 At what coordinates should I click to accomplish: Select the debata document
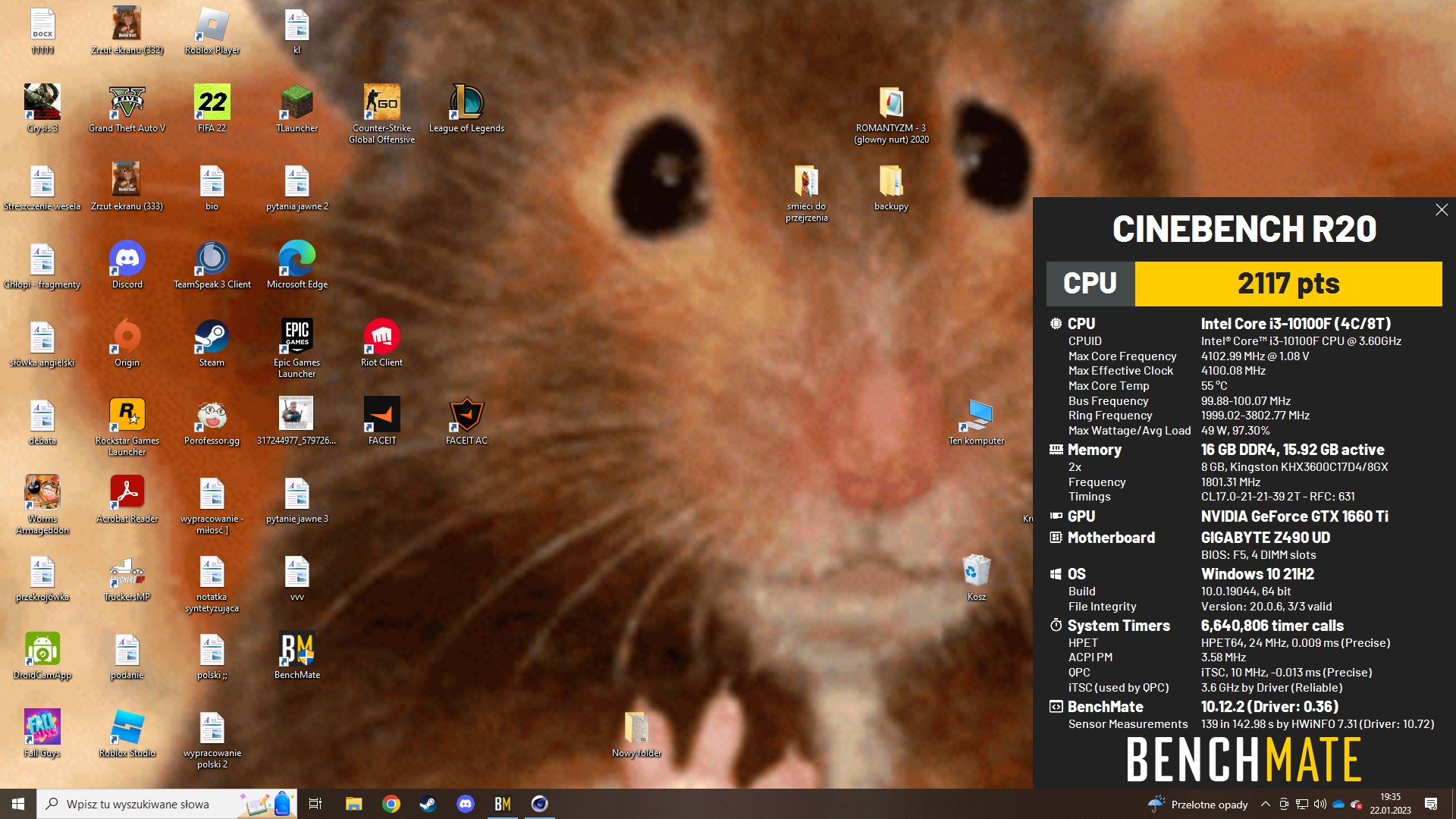pyautogui.click(x=42, y=422)
